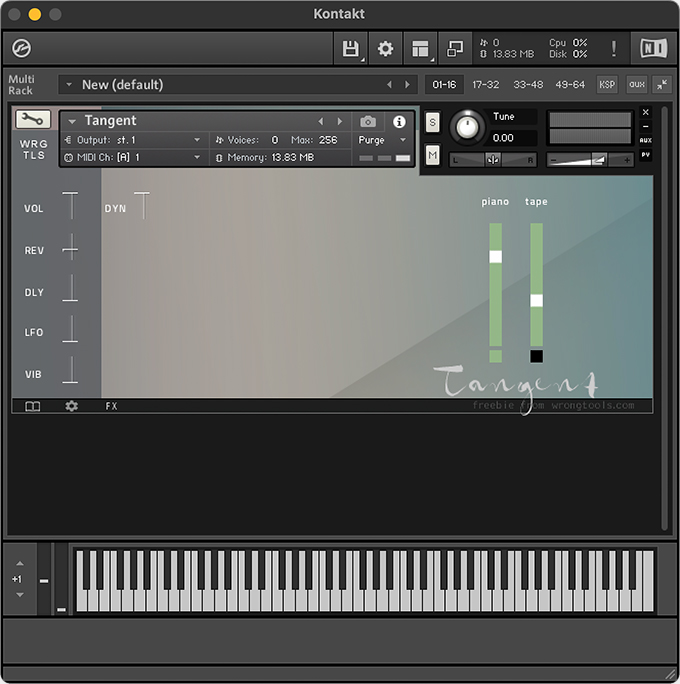
Task: Take snapshot with camera icon
Action: click(368, 122)
